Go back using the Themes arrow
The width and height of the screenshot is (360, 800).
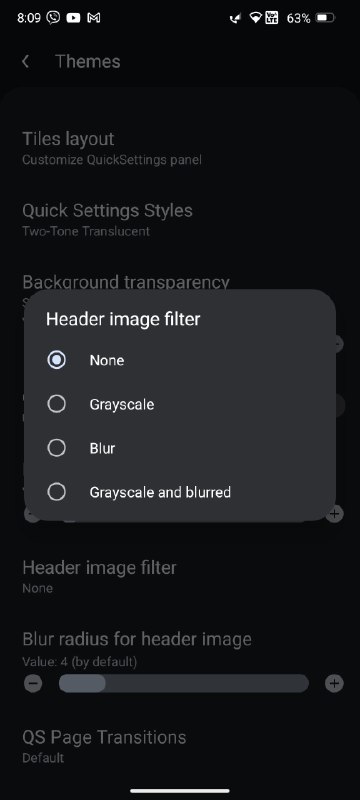[x=25, y=62]
